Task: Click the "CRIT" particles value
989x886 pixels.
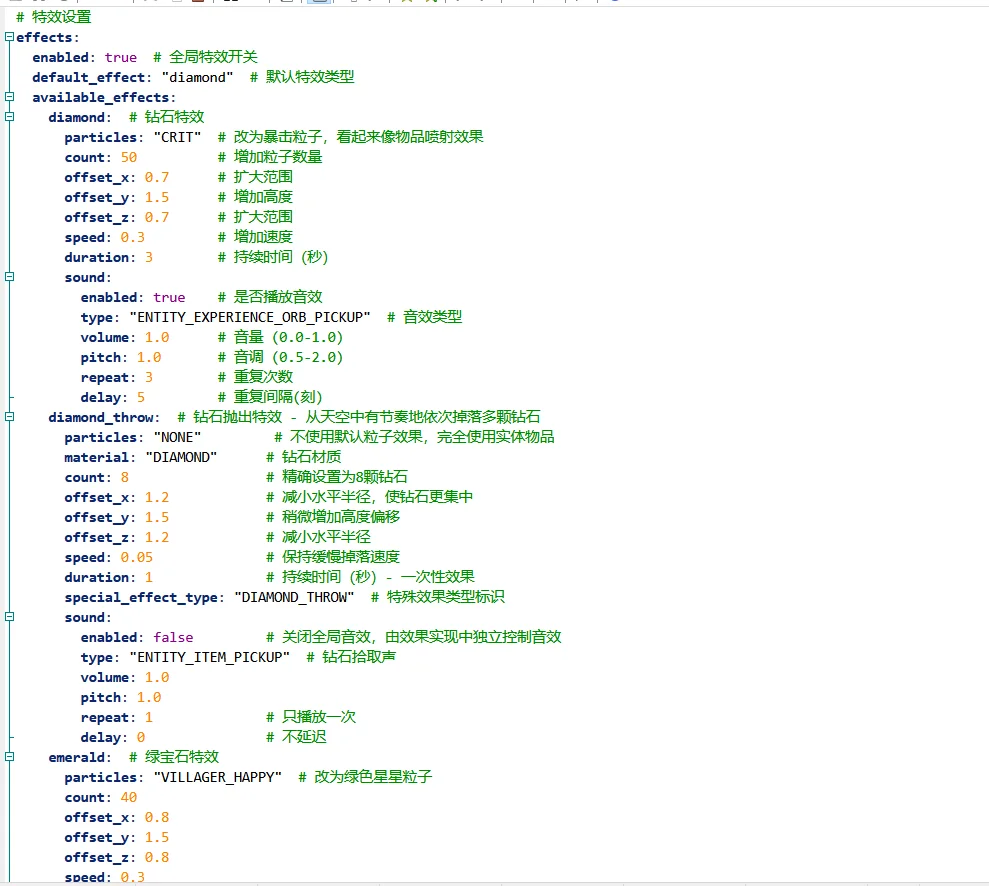Action: coord(177,137)
